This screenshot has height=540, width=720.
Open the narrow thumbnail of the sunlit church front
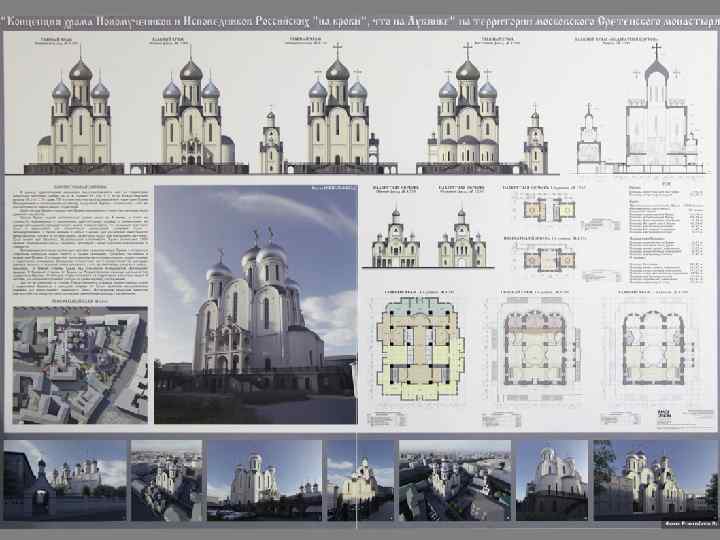(360, 480)
